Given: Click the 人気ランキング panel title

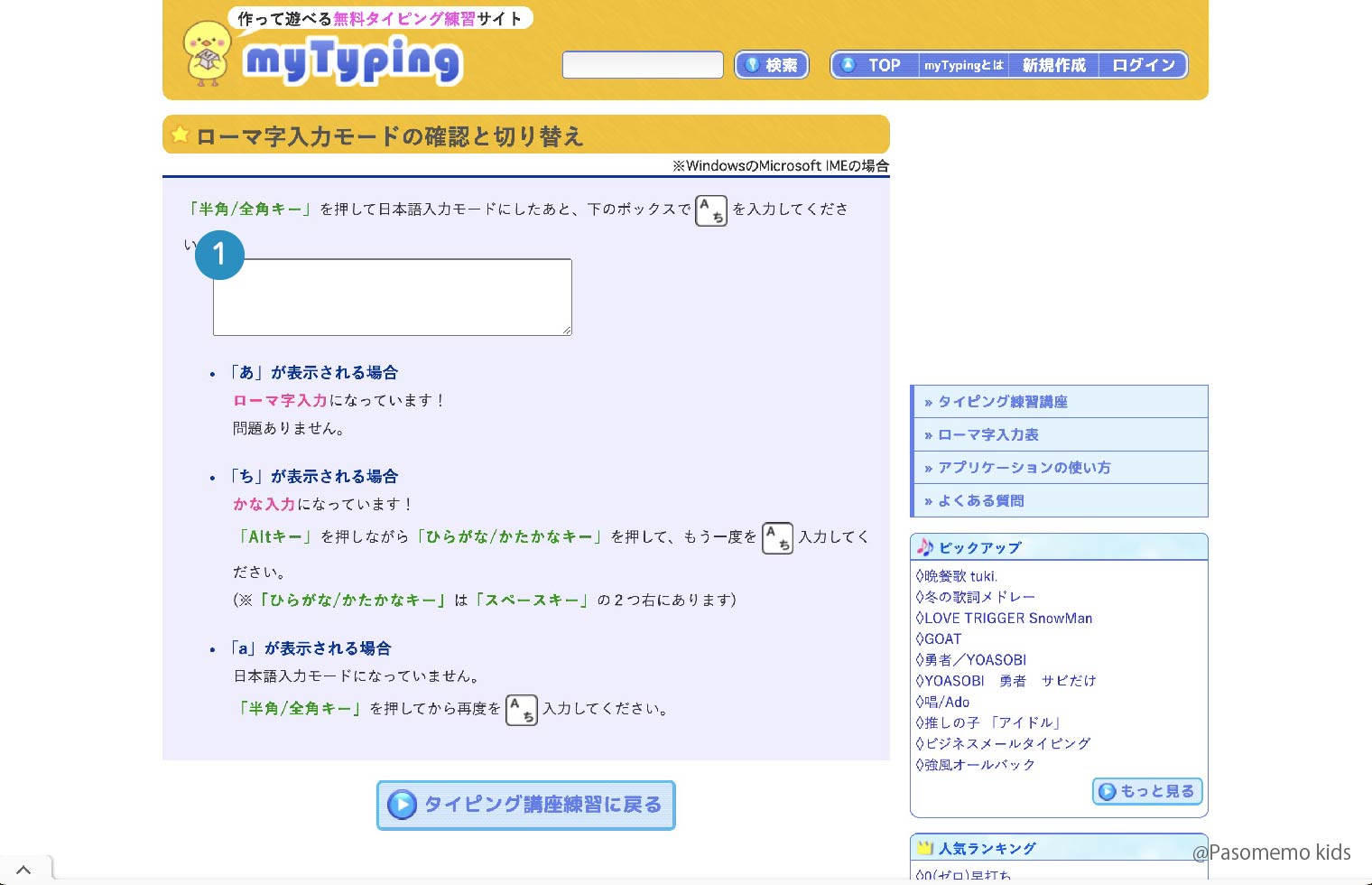Looking at the screenshot, I should (x=987, y=849).
